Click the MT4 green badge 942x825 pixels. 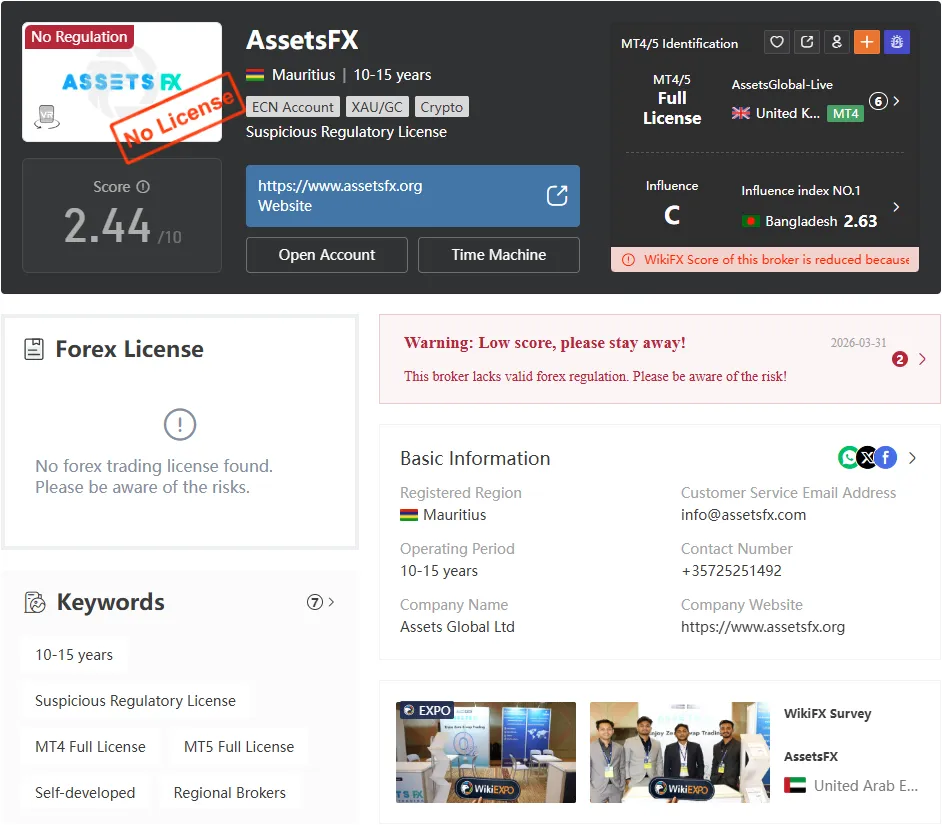(x=845, y=114)
